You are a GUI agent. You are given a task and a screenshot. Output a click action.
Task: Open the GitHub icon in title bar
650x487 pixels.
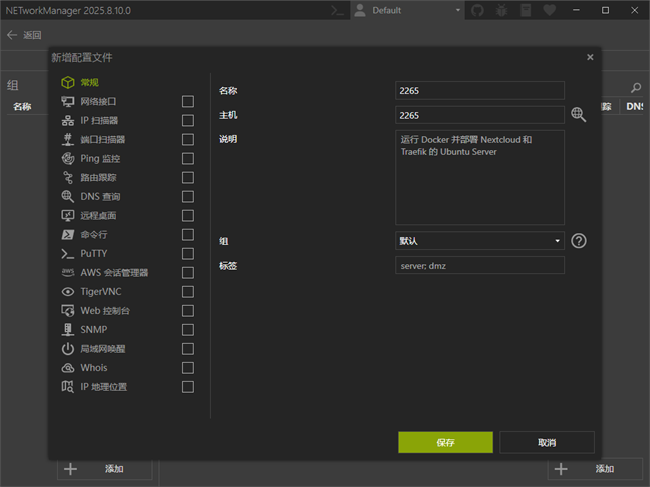click(x=477, y=10)
